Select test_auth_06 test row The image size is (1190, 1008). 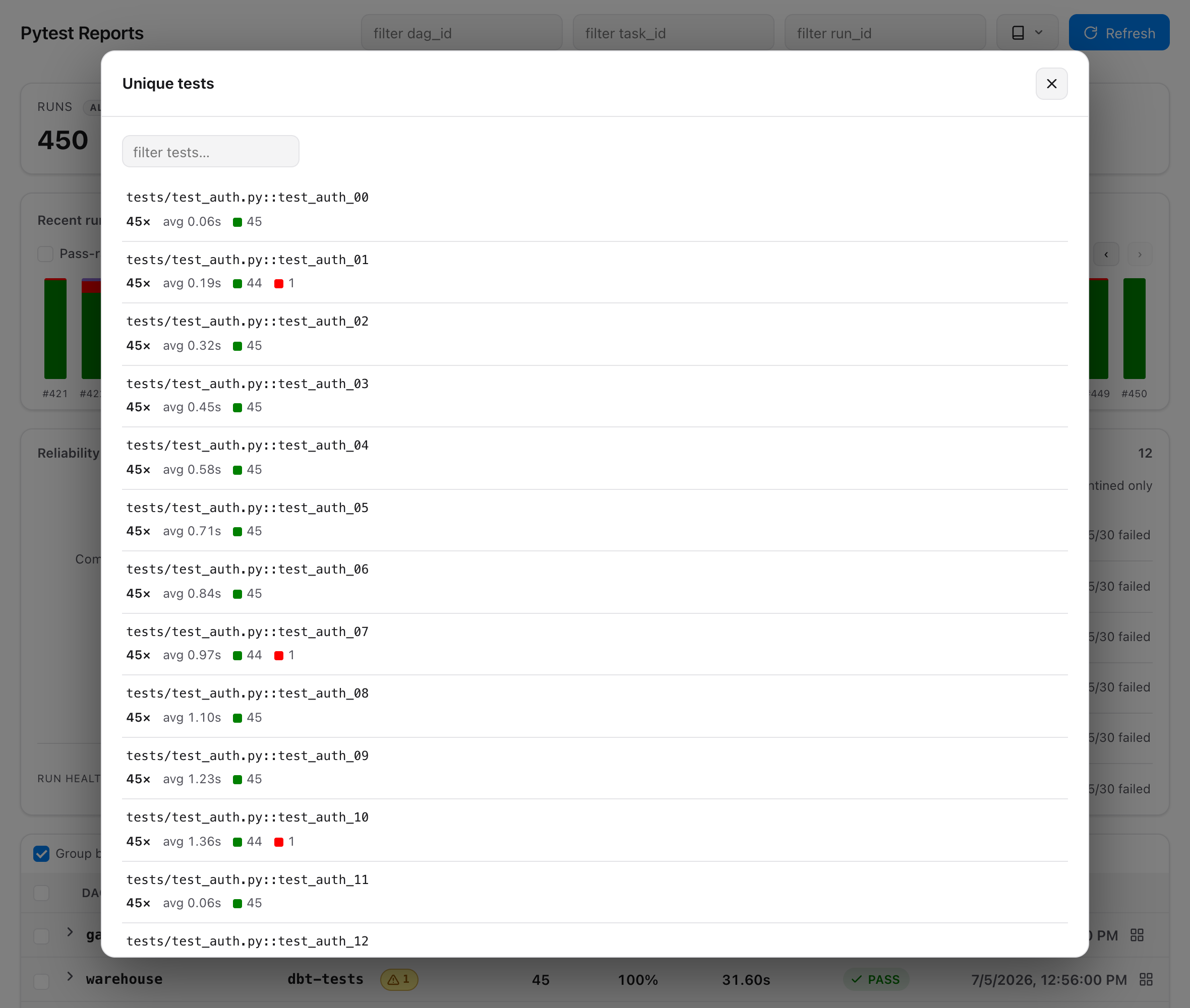coord(594,582)
